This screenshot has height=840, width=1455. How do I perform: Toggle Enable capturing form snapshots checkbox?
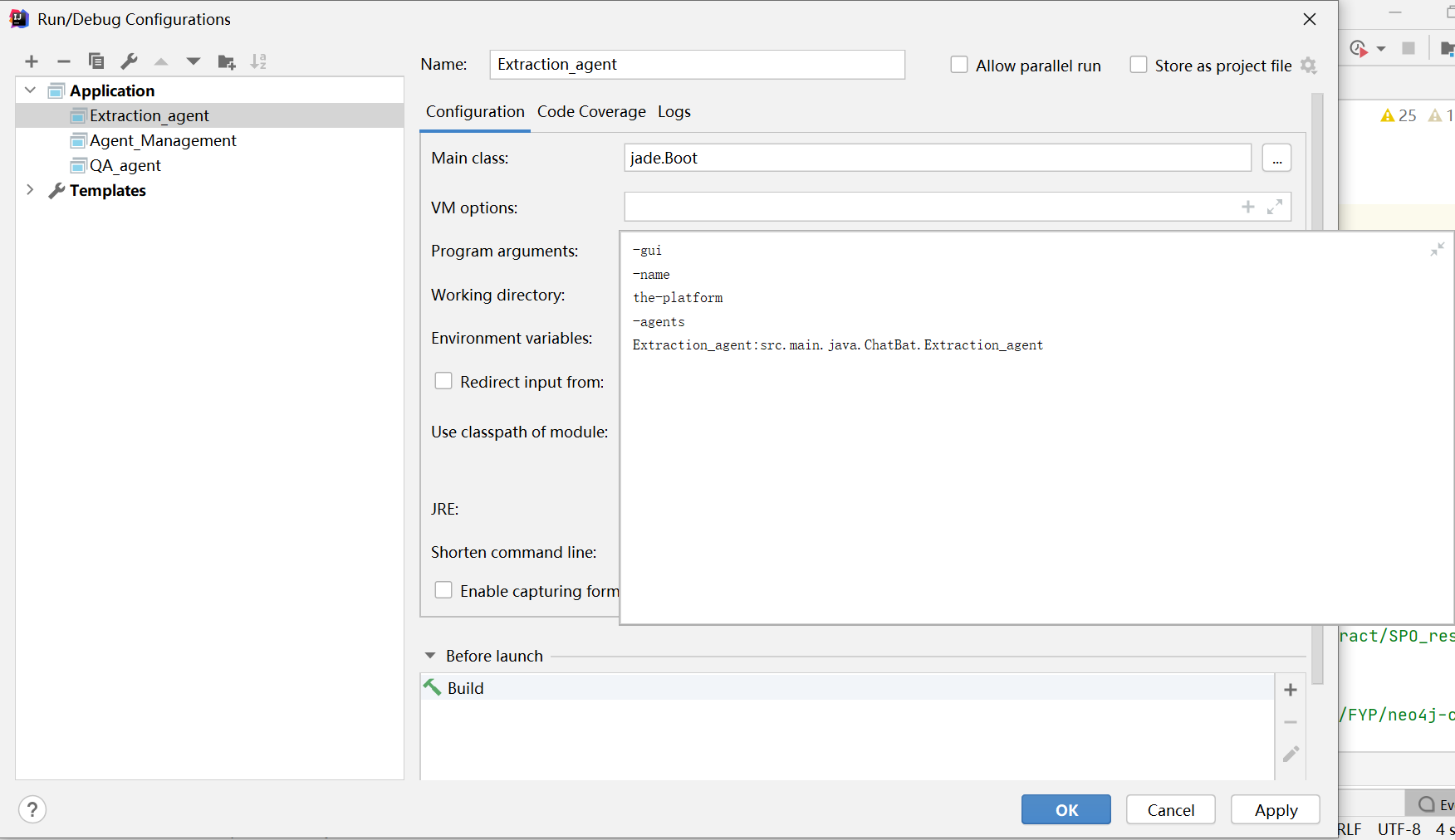pos(443,590)
